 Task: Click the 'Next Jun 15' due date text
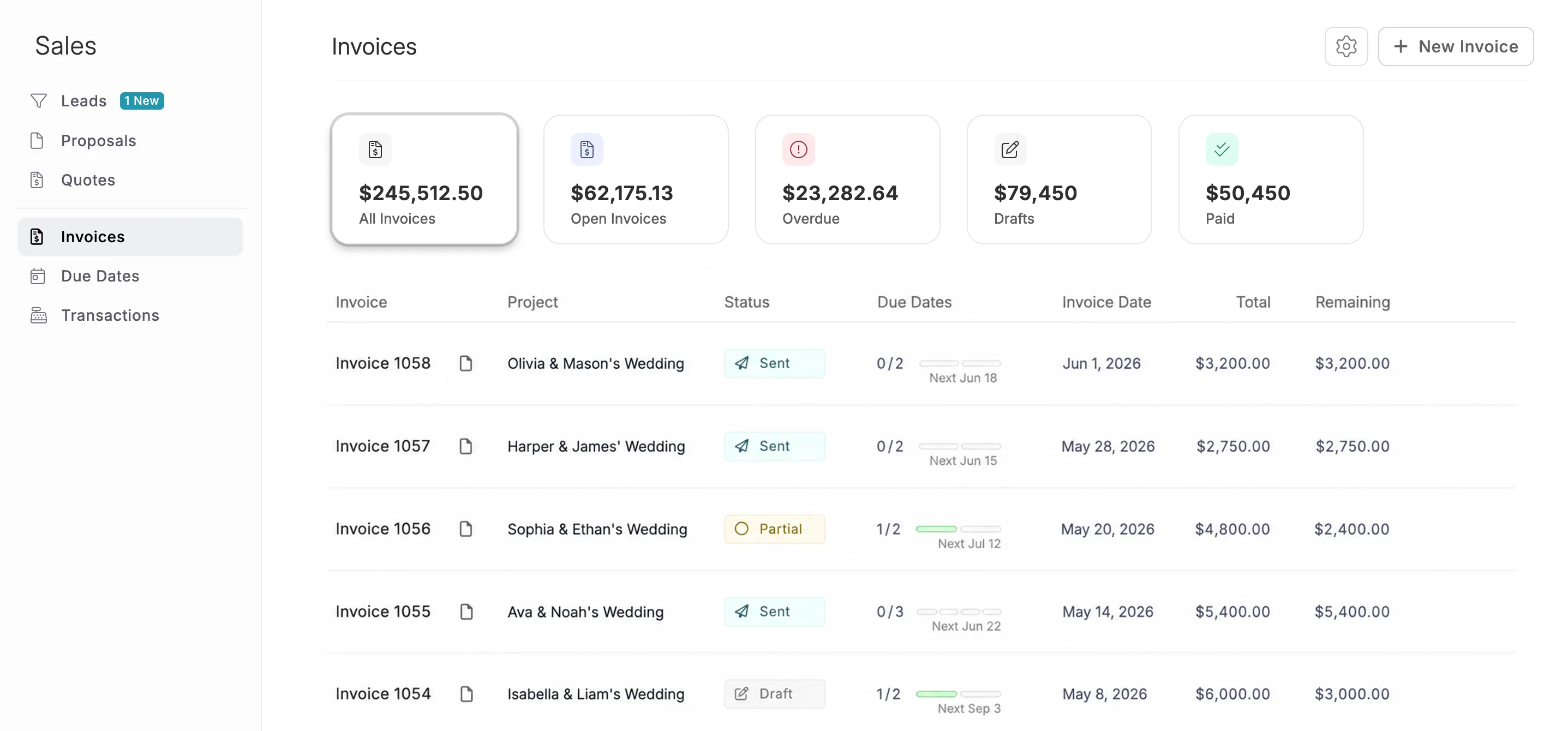click(963, 461)
